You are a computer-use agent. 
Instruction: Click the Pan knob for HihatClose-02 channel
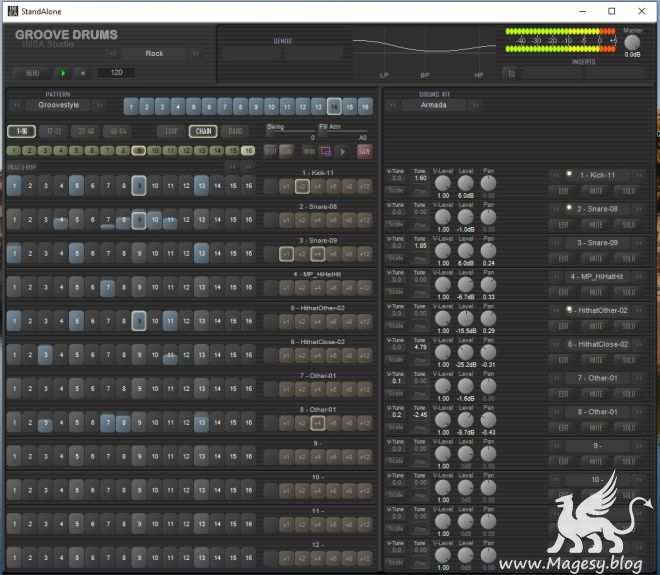point(488,352)
